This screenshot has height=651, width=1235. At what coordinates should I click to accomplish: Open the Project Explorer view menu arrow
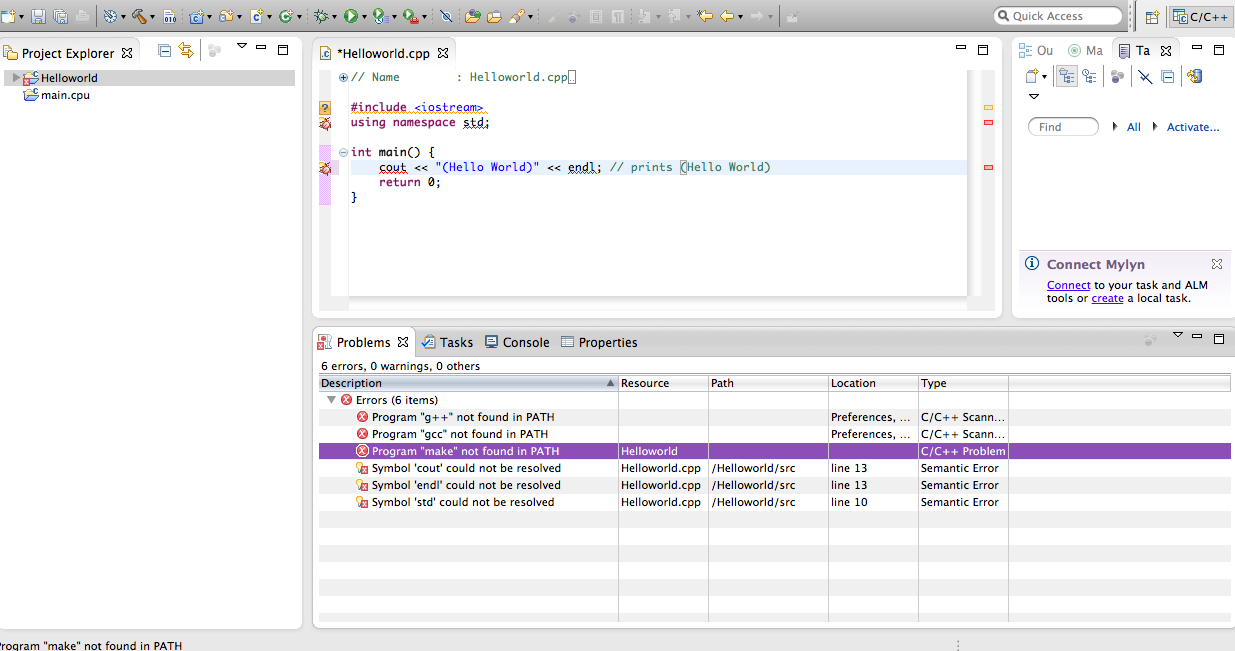coord(241,46)
